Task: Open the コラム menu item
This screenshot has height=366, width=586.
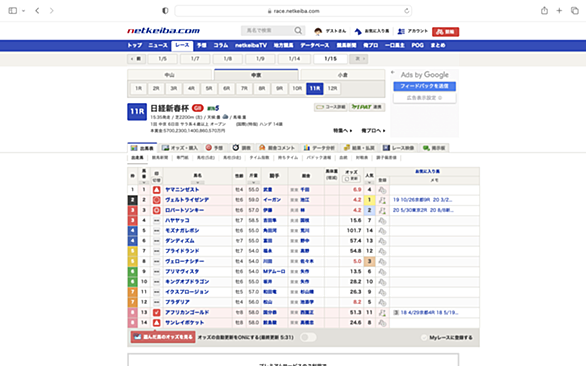Action: 220,45
